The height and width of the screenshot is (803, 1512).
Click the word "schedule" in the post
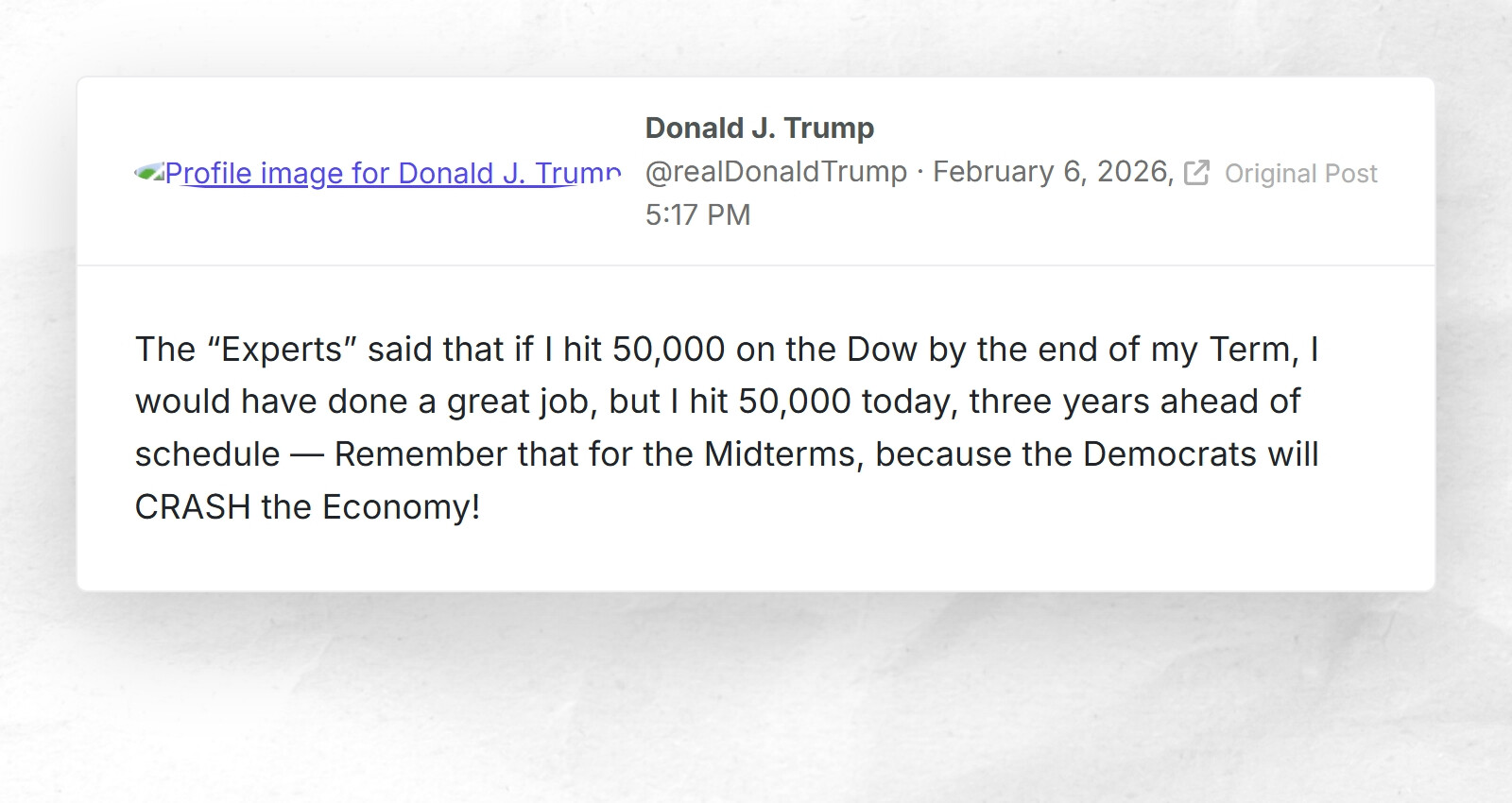[x=207, y=454]
